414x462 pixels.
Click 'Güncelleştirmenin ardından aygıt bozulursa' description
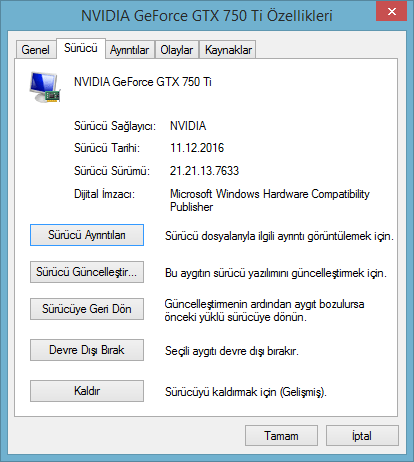click(264, 311)
